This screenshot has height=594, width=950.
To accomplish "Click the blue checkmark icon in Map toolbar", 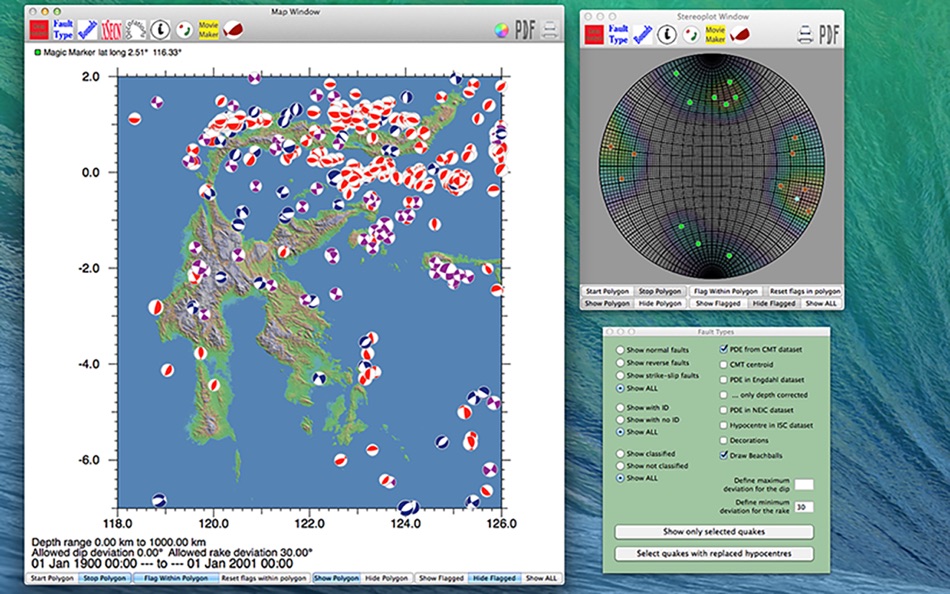I will click(88, 29).
